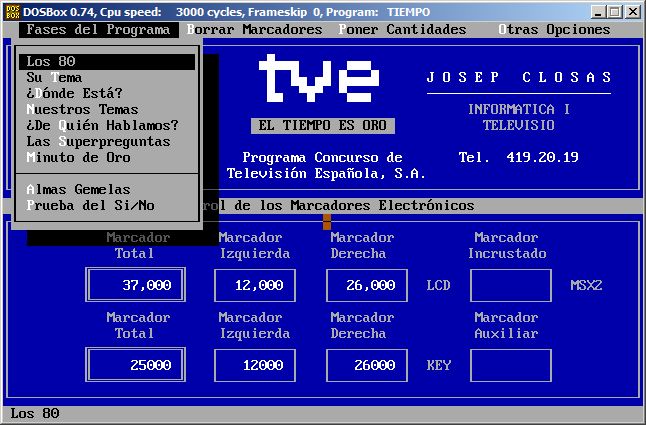
Task: Choose Su Tema menu entry
Action: 54,78
